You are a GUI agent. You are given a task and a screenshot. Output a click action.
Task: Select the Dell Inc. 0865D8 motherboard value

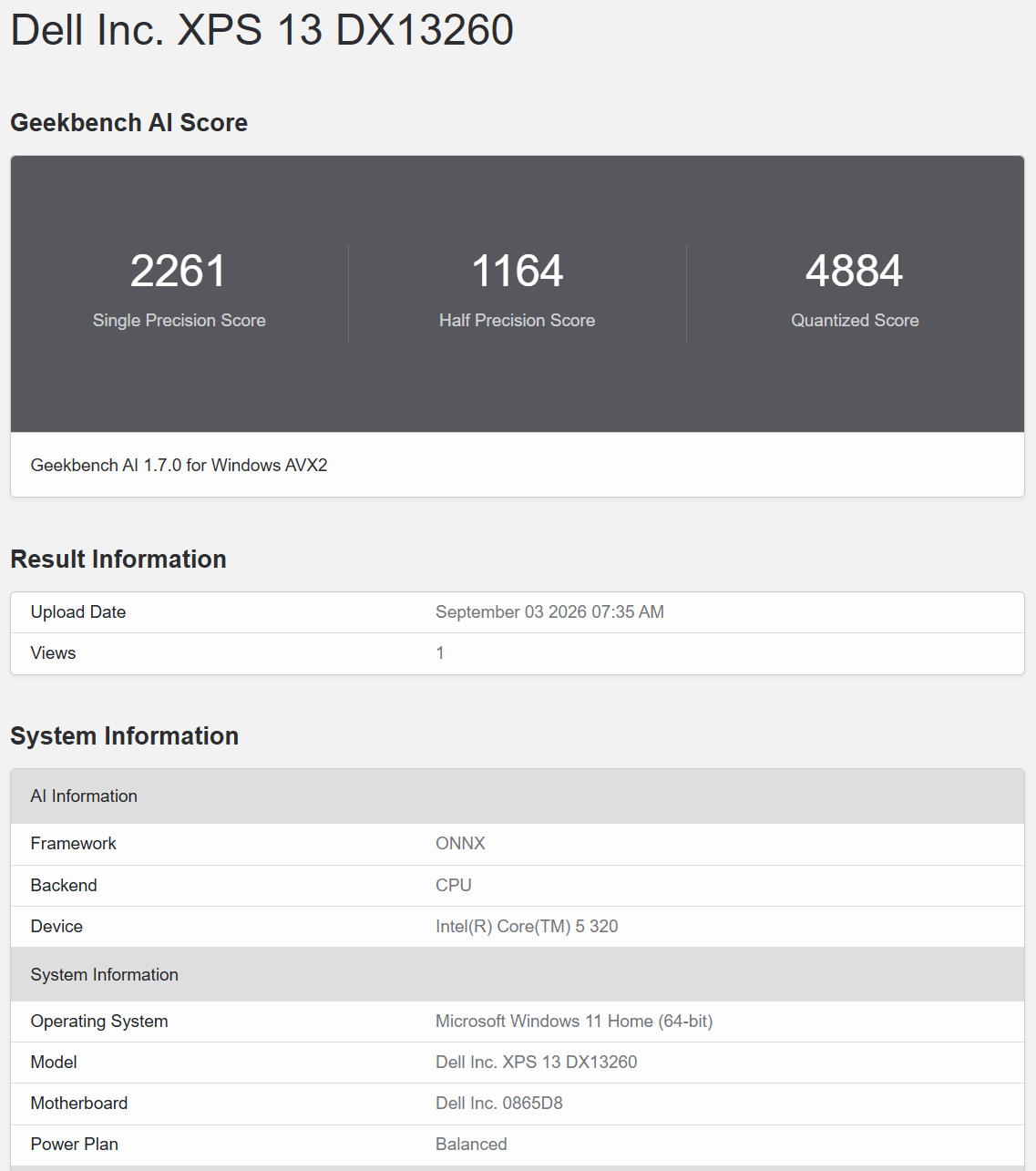coord(499,1104)
